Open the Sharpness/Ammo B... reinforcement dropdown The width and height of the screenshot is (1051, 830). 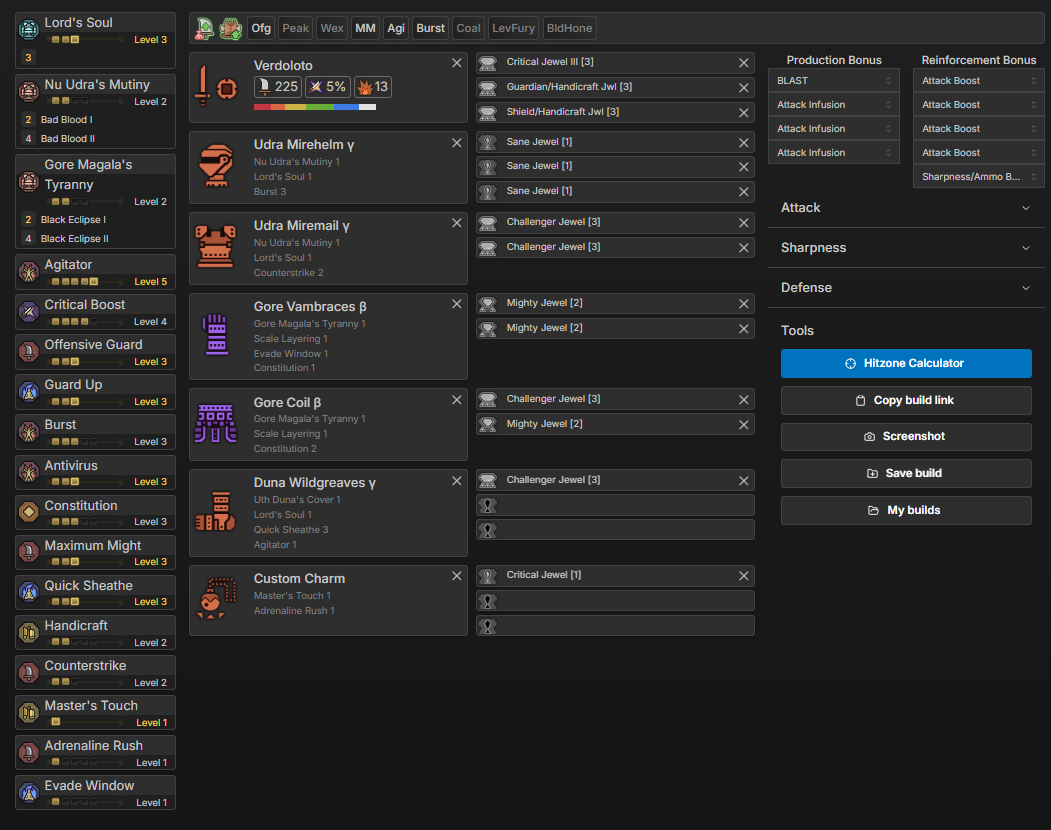click(x=978, y=177)
